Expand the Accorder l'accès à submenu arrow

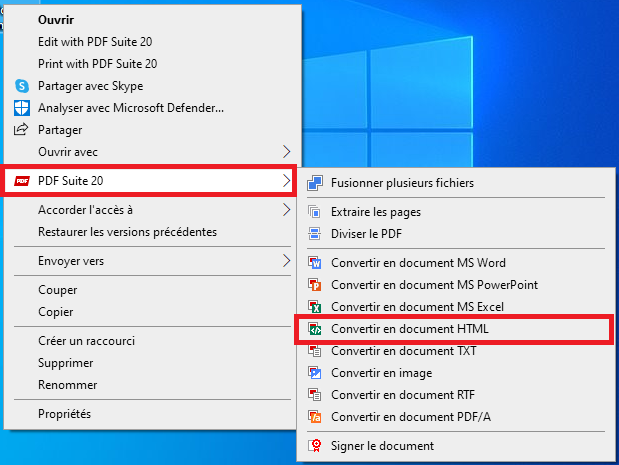[287, 210]
